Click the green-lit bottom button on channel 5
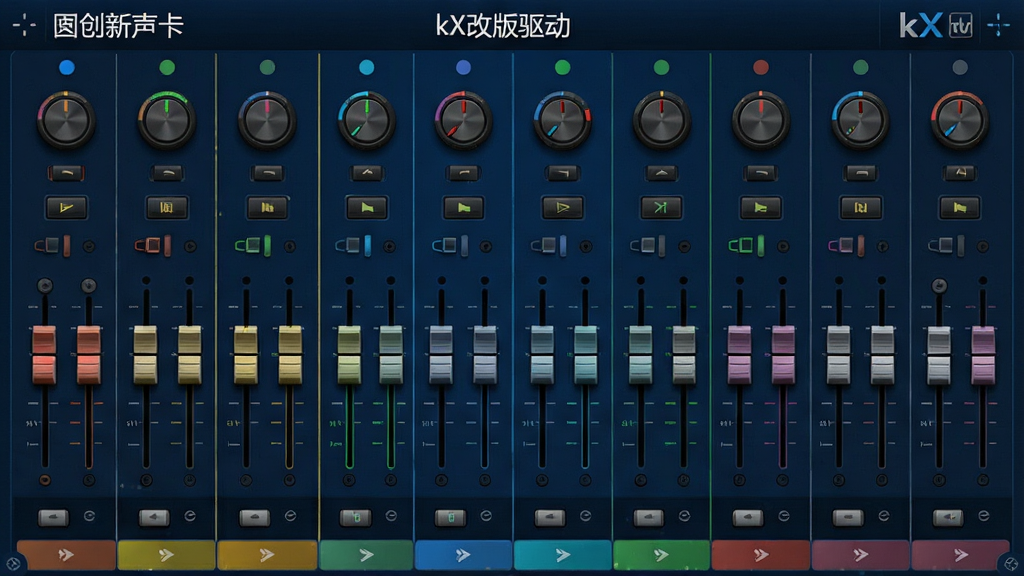The width and height of the screenshot is (1024, 576). (x=451, y=518)
